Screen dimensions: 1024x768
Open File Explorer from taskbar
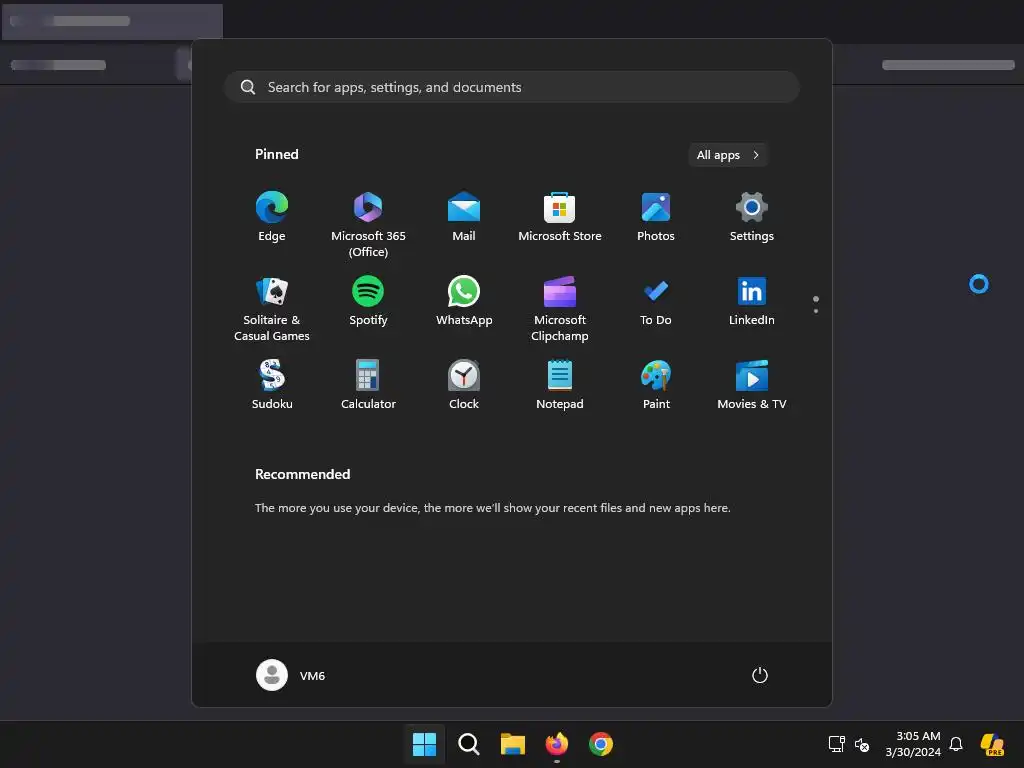[x=513, y=744]
